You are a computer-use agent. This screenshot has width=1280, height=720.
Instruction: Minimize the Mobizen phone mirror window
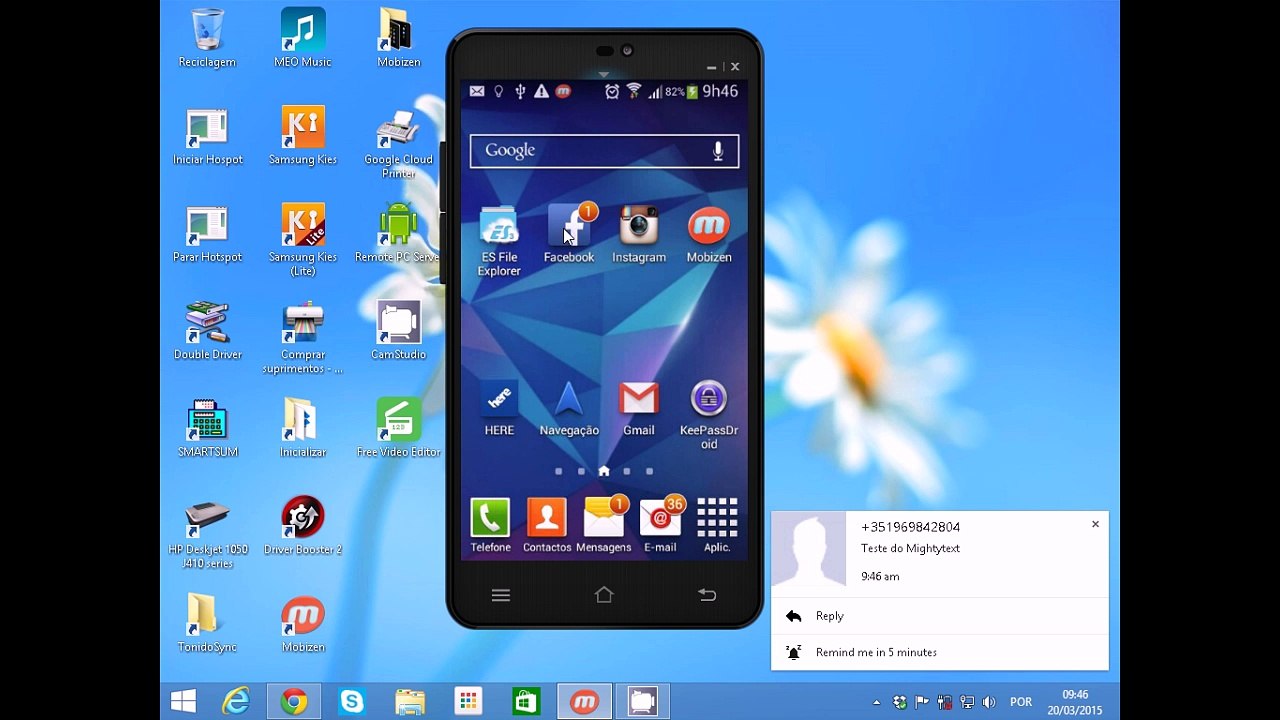pos(712,67)
